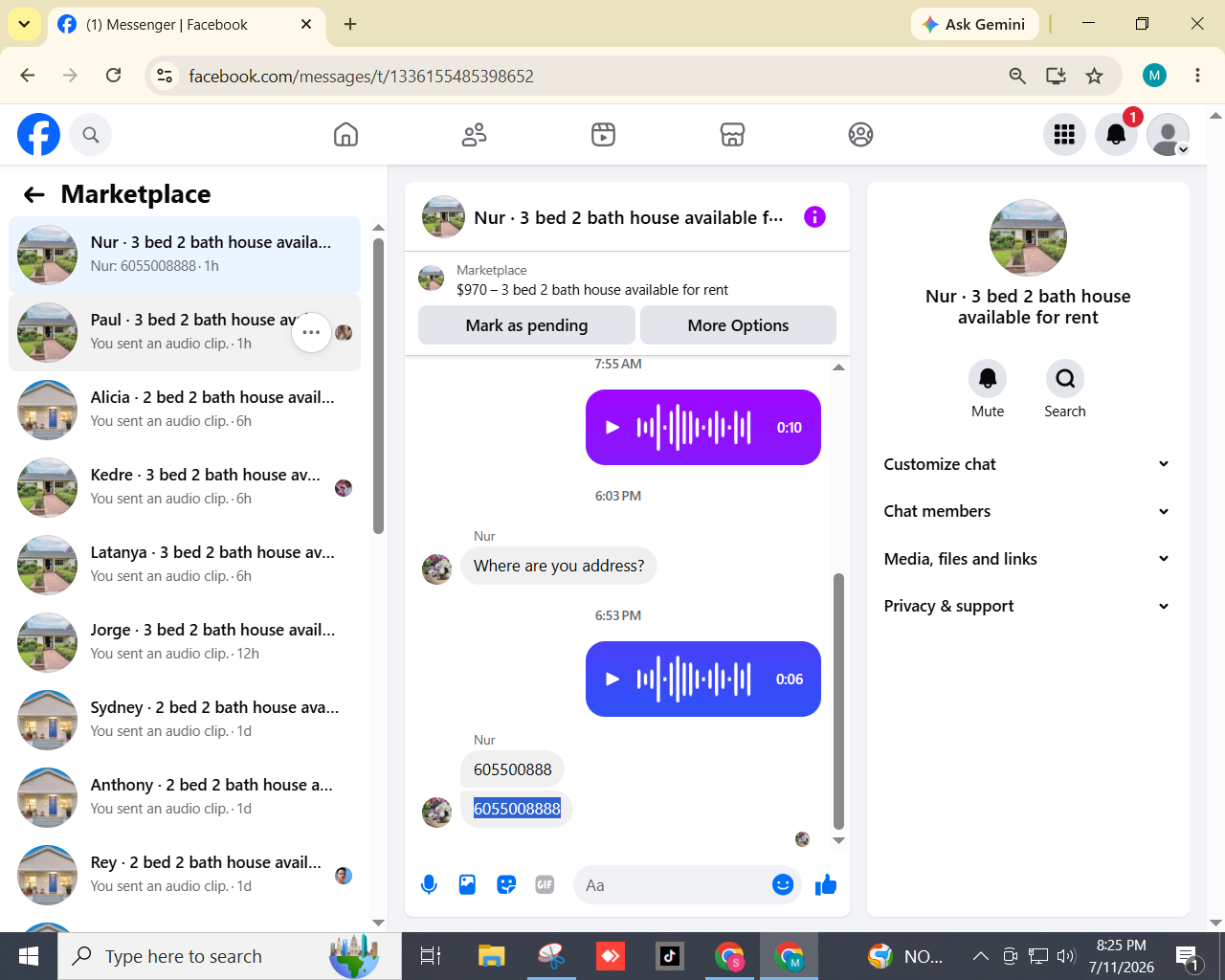1225x980 pixels.
Task: Open the three-dot menu on Paul's conversation
Action: pos(311,332)
